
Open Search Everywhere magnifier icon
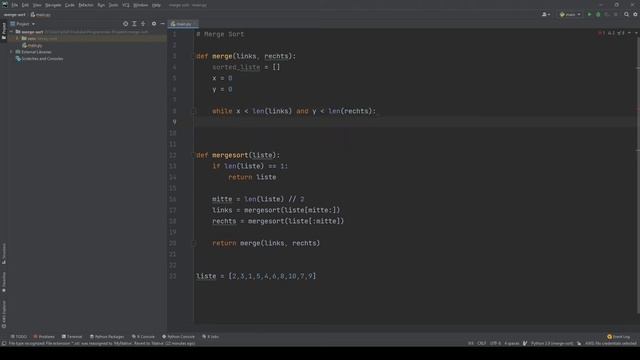626,14
